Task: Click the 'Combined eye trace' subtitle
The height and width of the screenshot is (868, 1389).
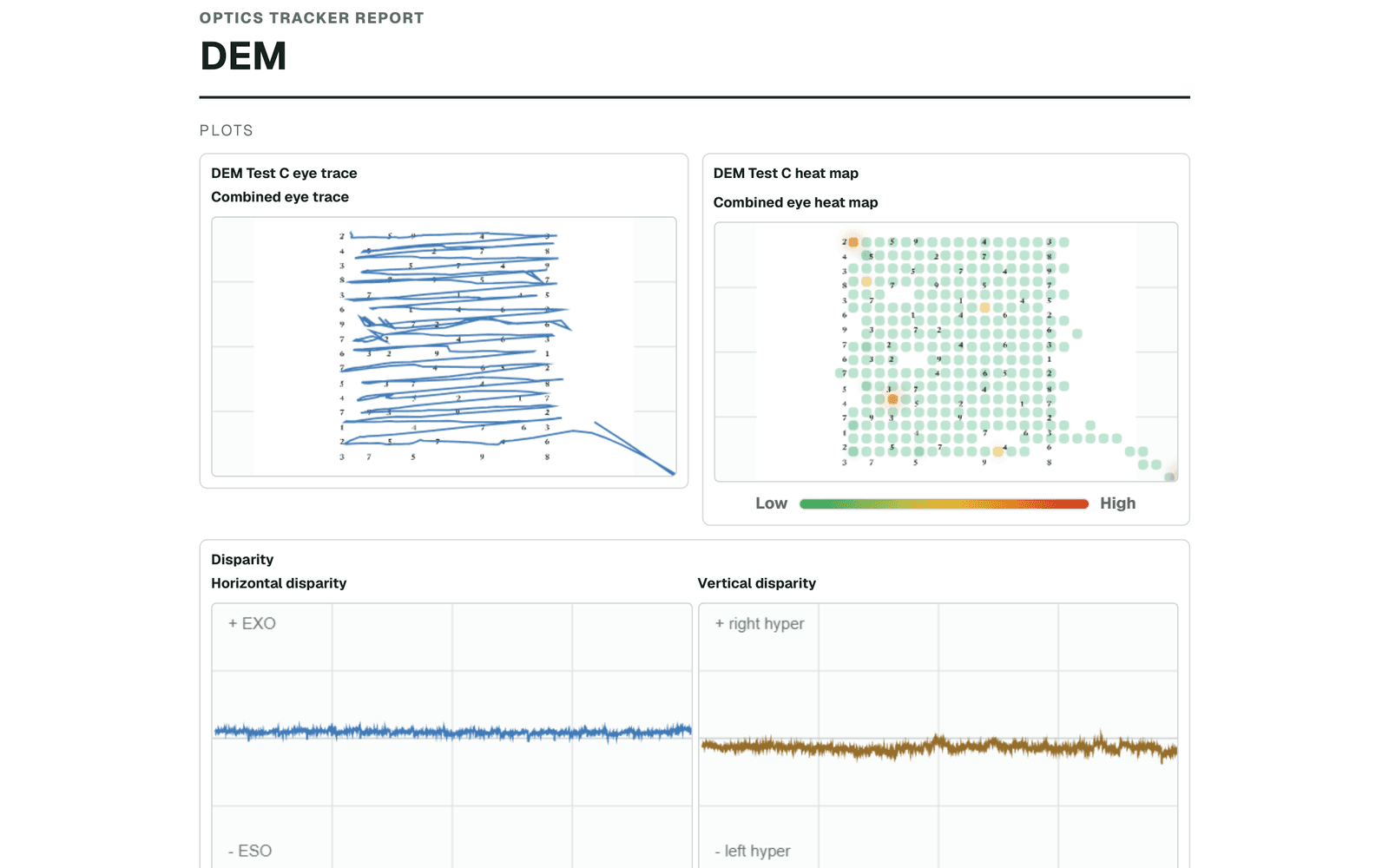Action: (280, 197)
